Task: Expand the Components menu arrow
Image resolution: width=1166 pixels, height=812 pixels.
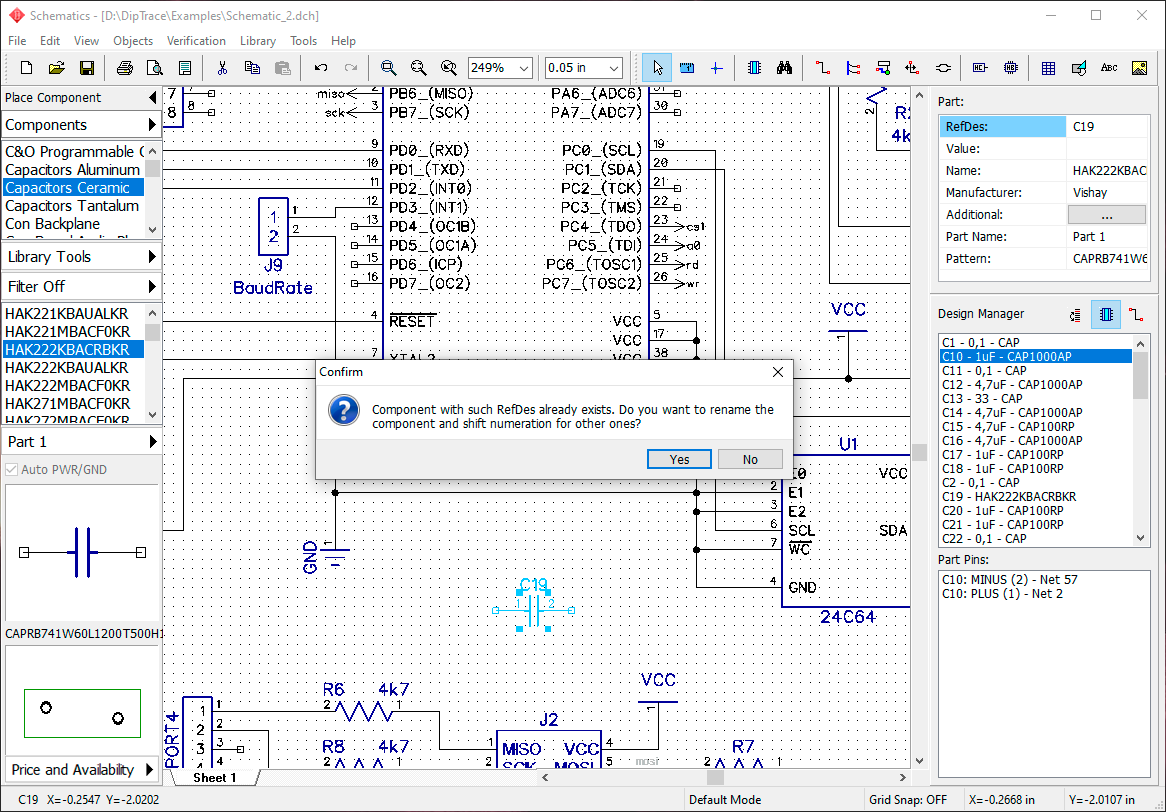Action: 152,124
